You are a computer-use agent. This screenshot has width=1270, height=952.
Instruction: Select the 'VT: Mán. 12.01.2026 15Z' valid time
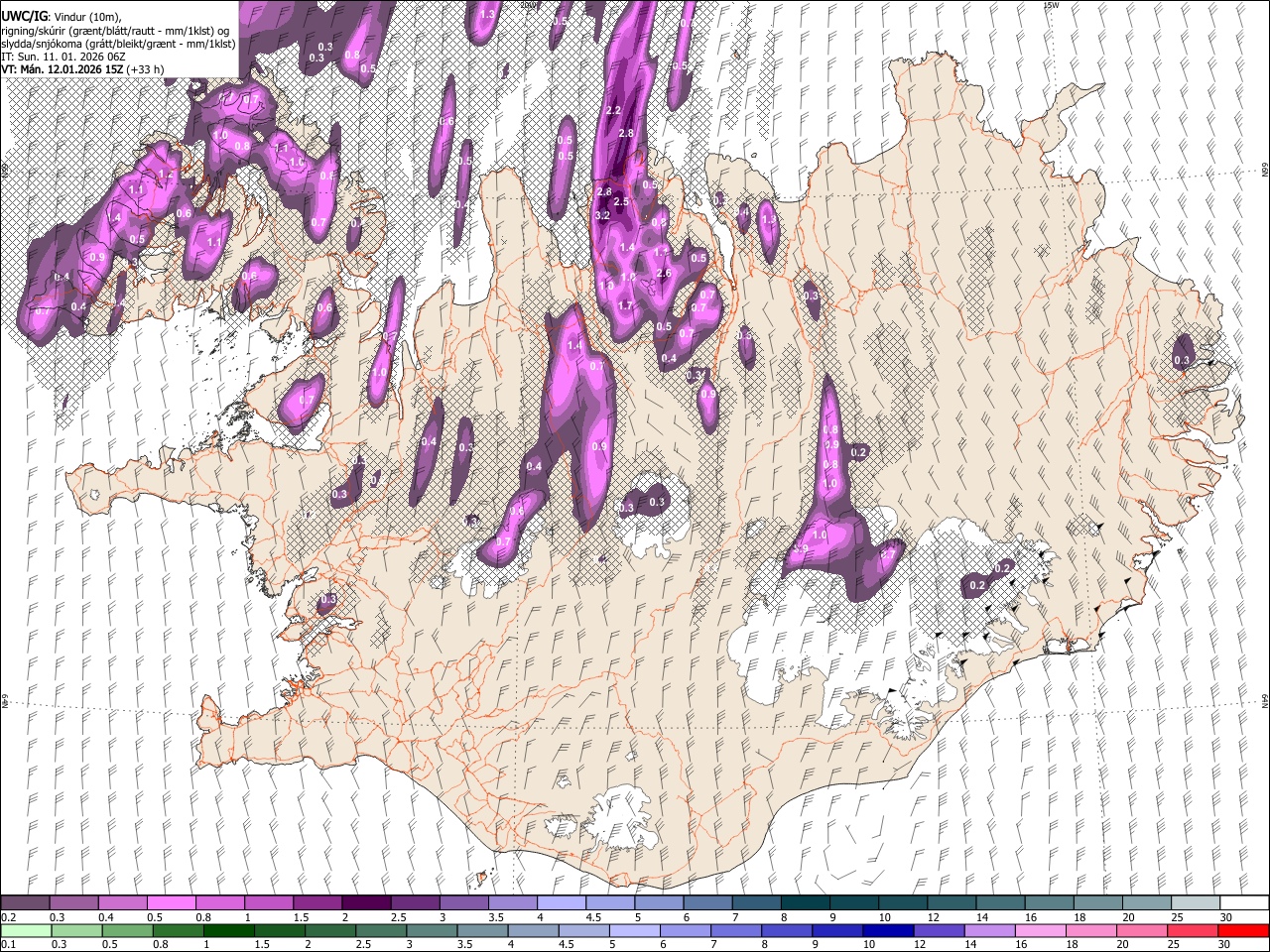pos(62,69)
